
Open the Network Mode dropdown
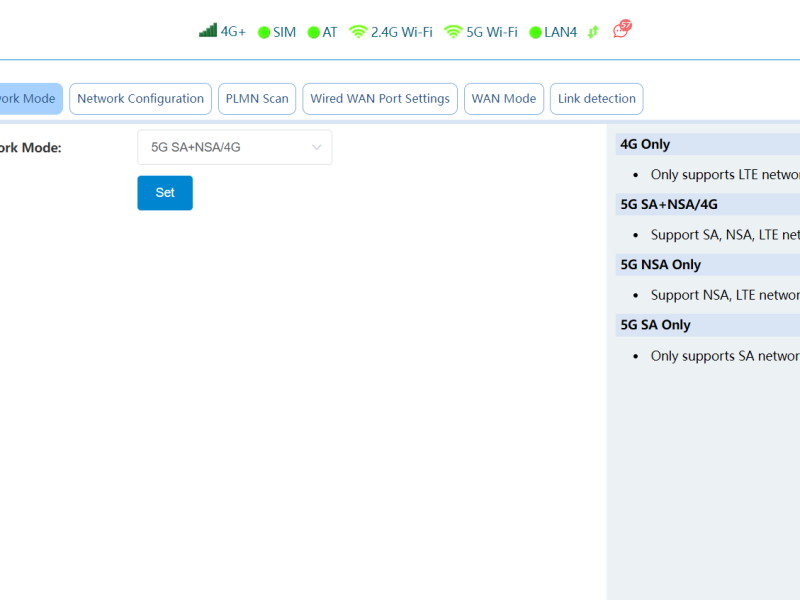tap(234, 147)
